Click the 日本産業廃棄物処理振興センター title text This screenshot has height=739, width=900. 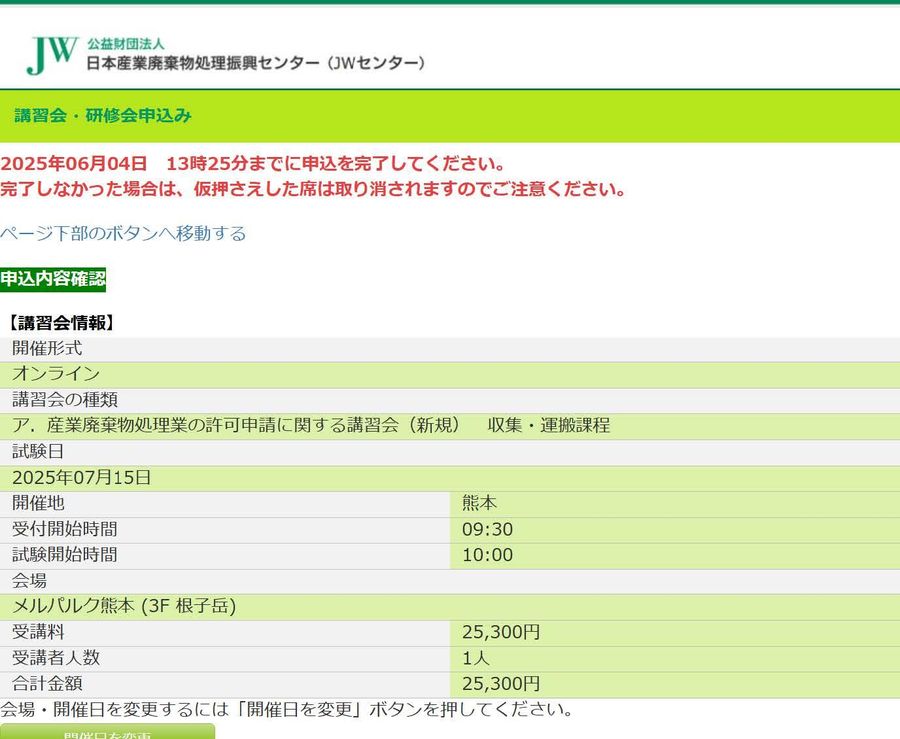coord(256,63)
